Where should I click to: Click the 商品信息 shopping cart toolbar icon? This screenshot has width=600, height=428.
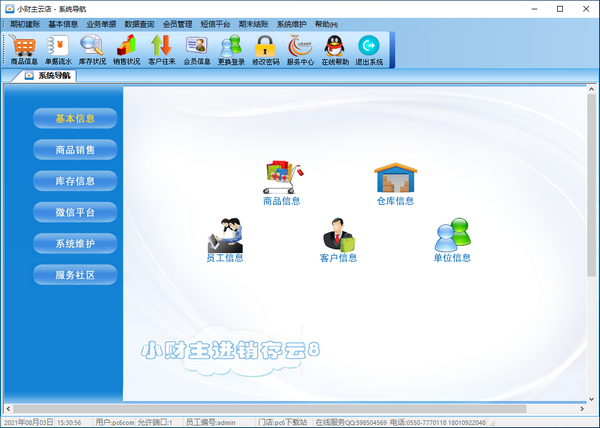[24, 48]
